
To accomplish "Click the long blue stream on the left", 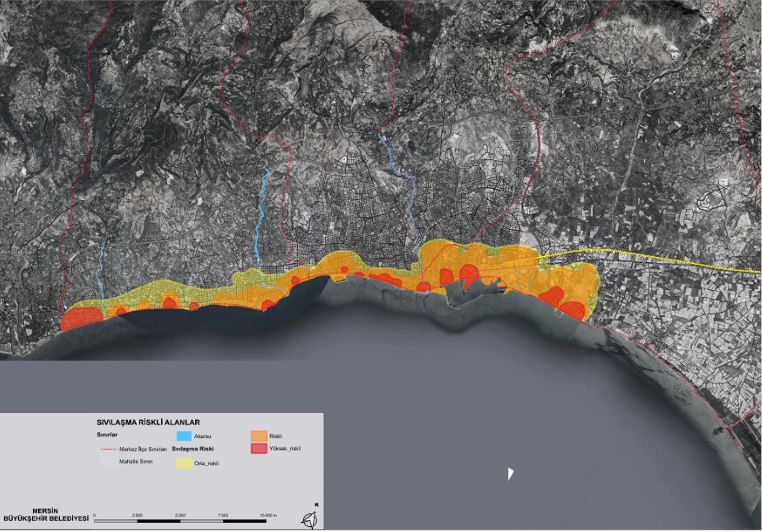I will tap(262, 215).
